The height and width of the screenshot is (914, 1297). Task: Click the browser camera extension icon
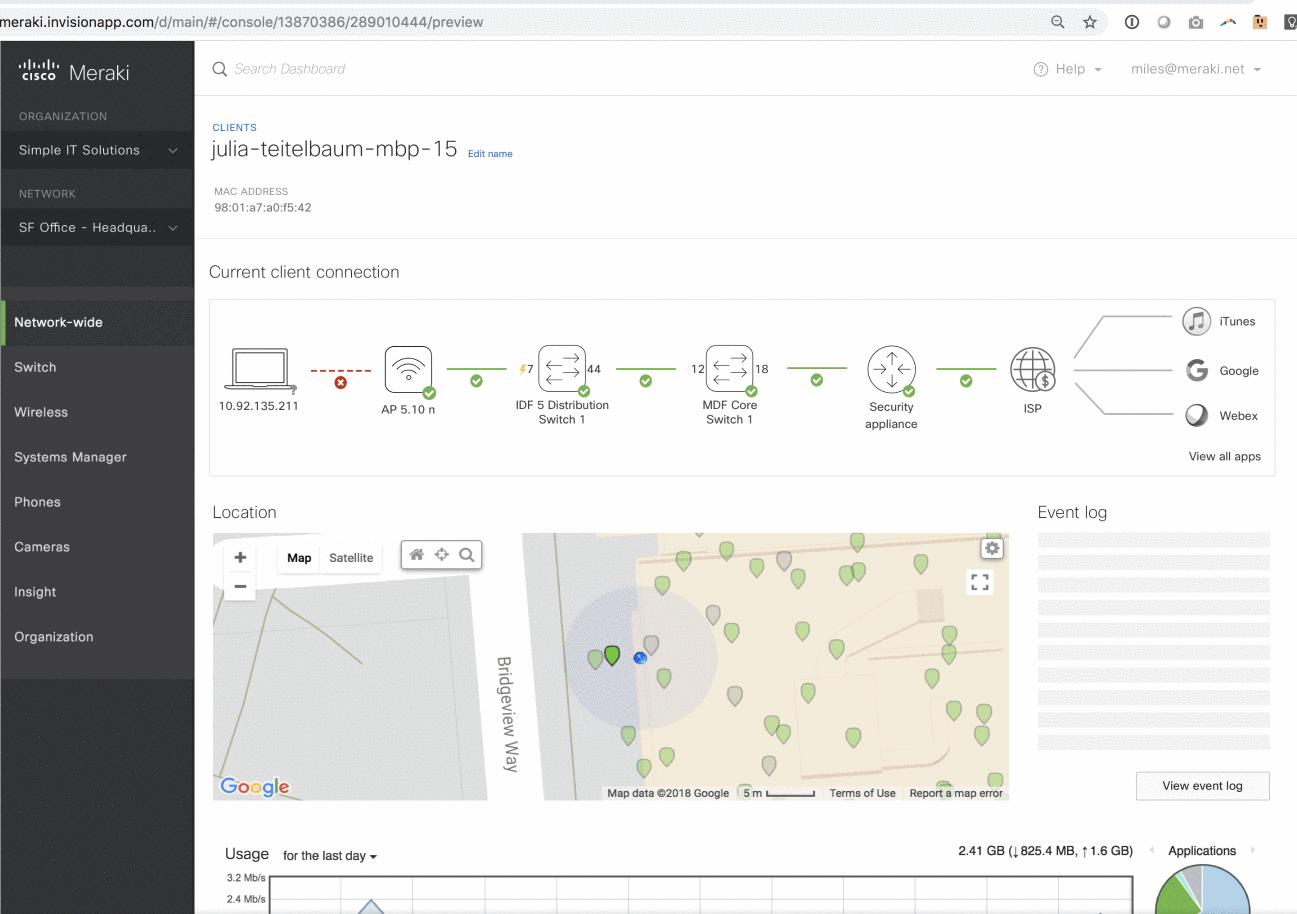pyautogui.click(x=1196, y=22)
